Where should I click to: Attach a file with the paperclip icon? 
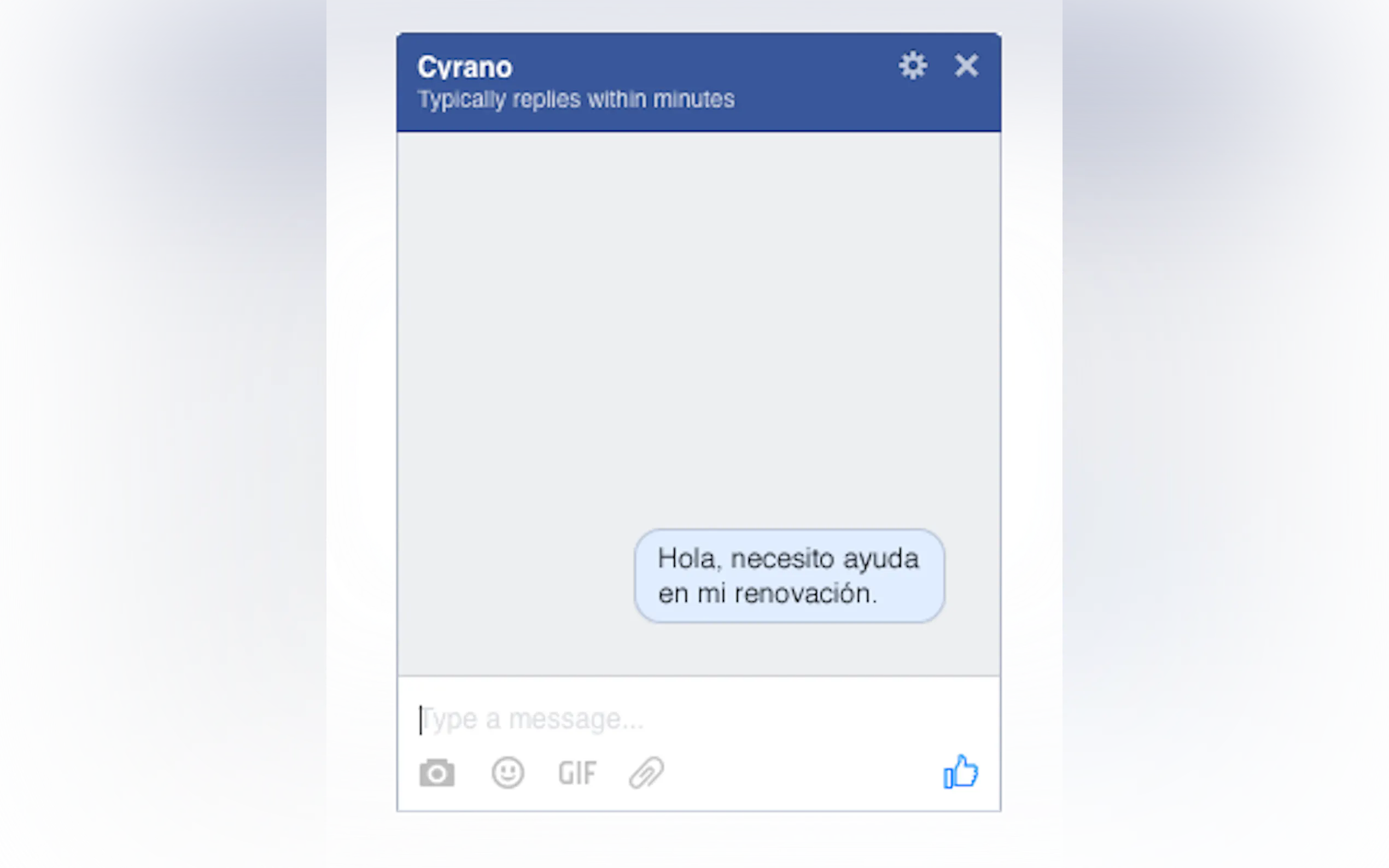(x=646, y=773)
